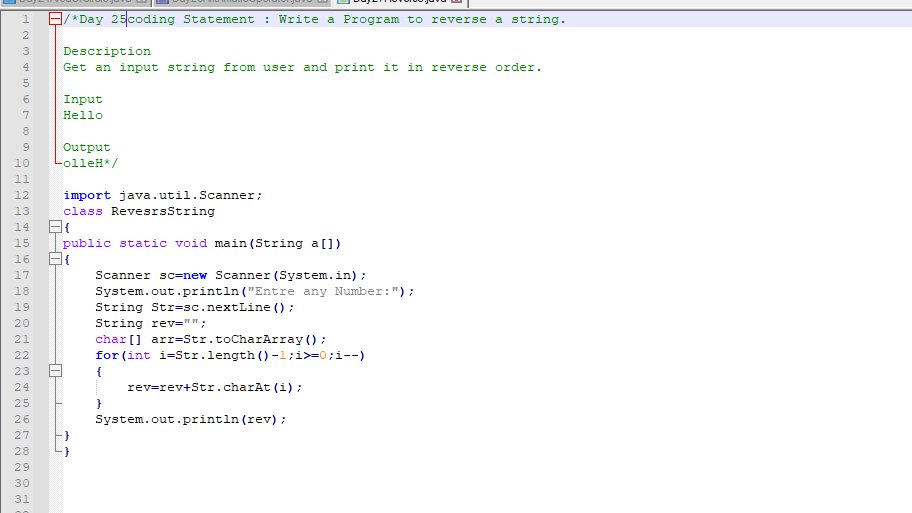Collapse the for-loop block fold at line 23
Image resolution: width=912 pixels, height=513 pixels.
(55, 370)
